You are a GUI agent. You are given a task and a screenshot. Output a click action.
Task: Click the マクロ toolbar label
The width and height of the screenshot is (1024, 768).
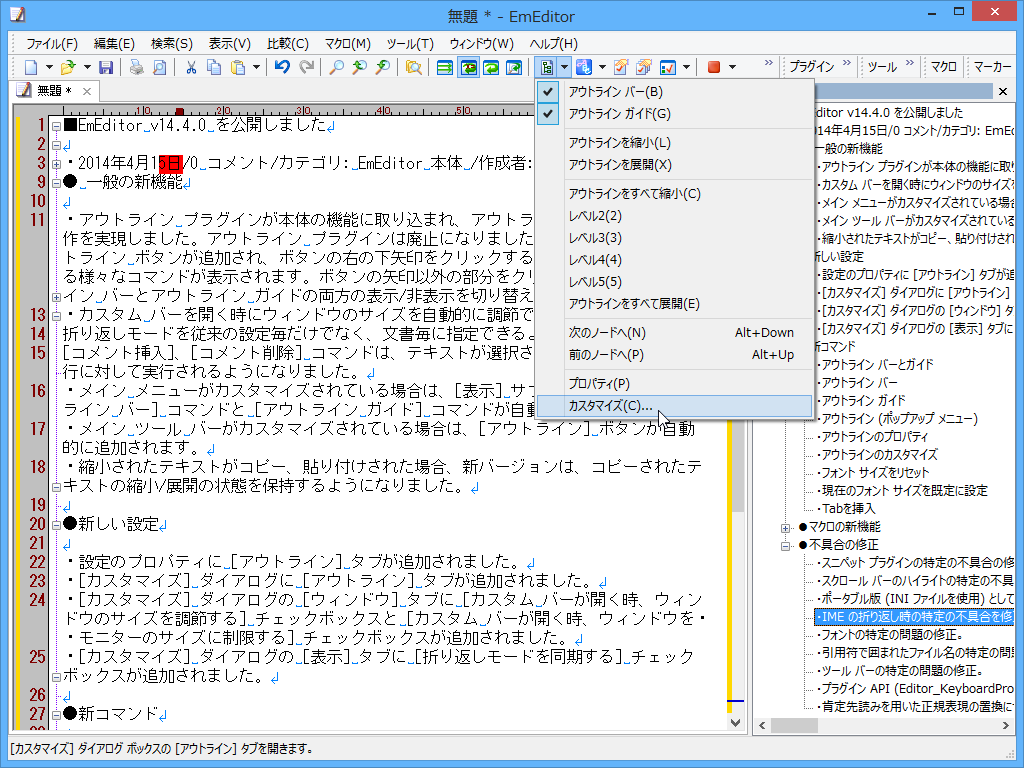coord(944,67)
